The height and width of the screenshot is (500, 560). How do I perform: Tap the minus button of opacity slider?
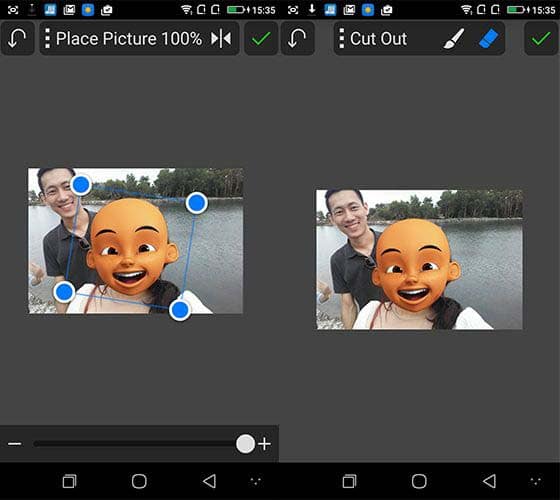click(x=15, y=444)
